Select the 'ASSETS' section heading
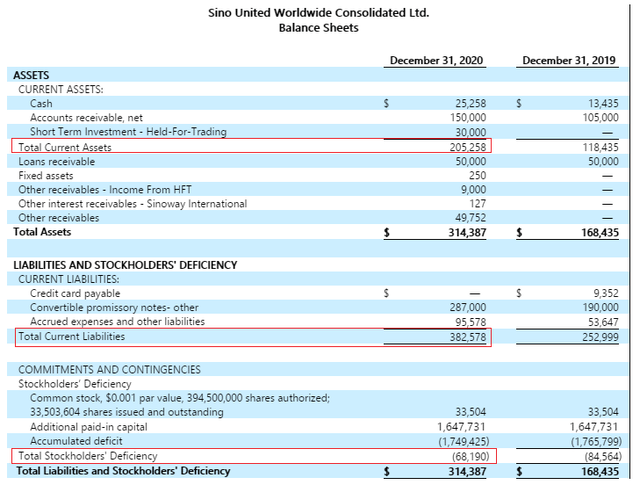The height and width of the screenshot is (485, 640). tap(31, 75)
